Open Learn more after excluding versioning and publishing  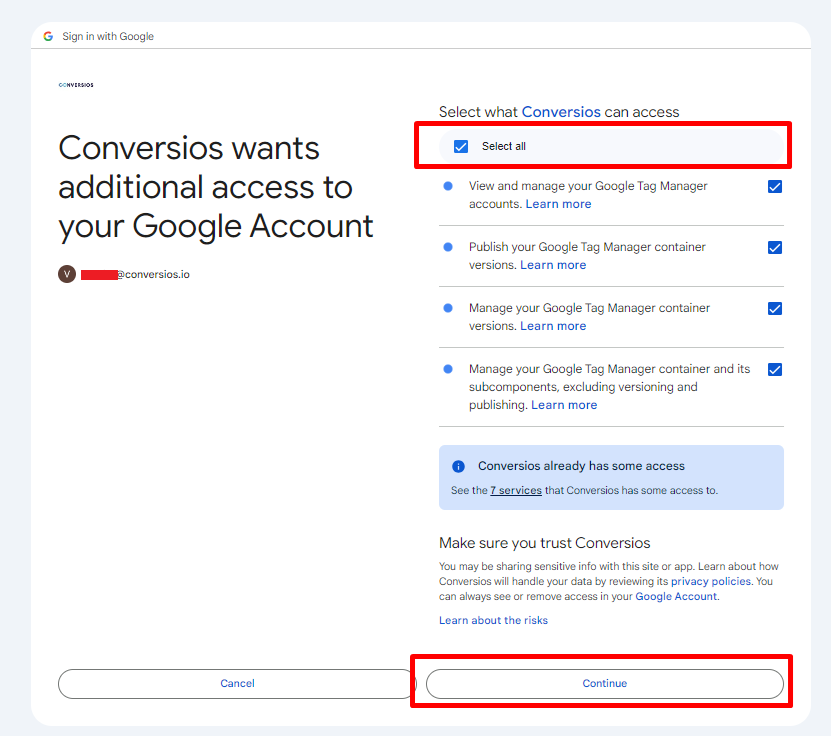(x=564, y=405)
